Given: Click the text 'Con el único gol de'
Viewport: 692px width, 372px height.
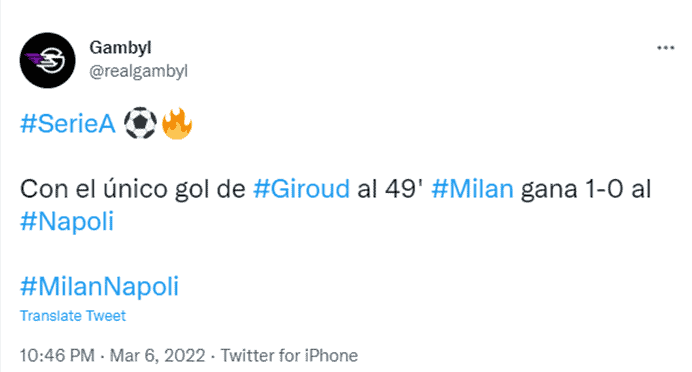Looking at the screenshot, I should tap(132, 189).
